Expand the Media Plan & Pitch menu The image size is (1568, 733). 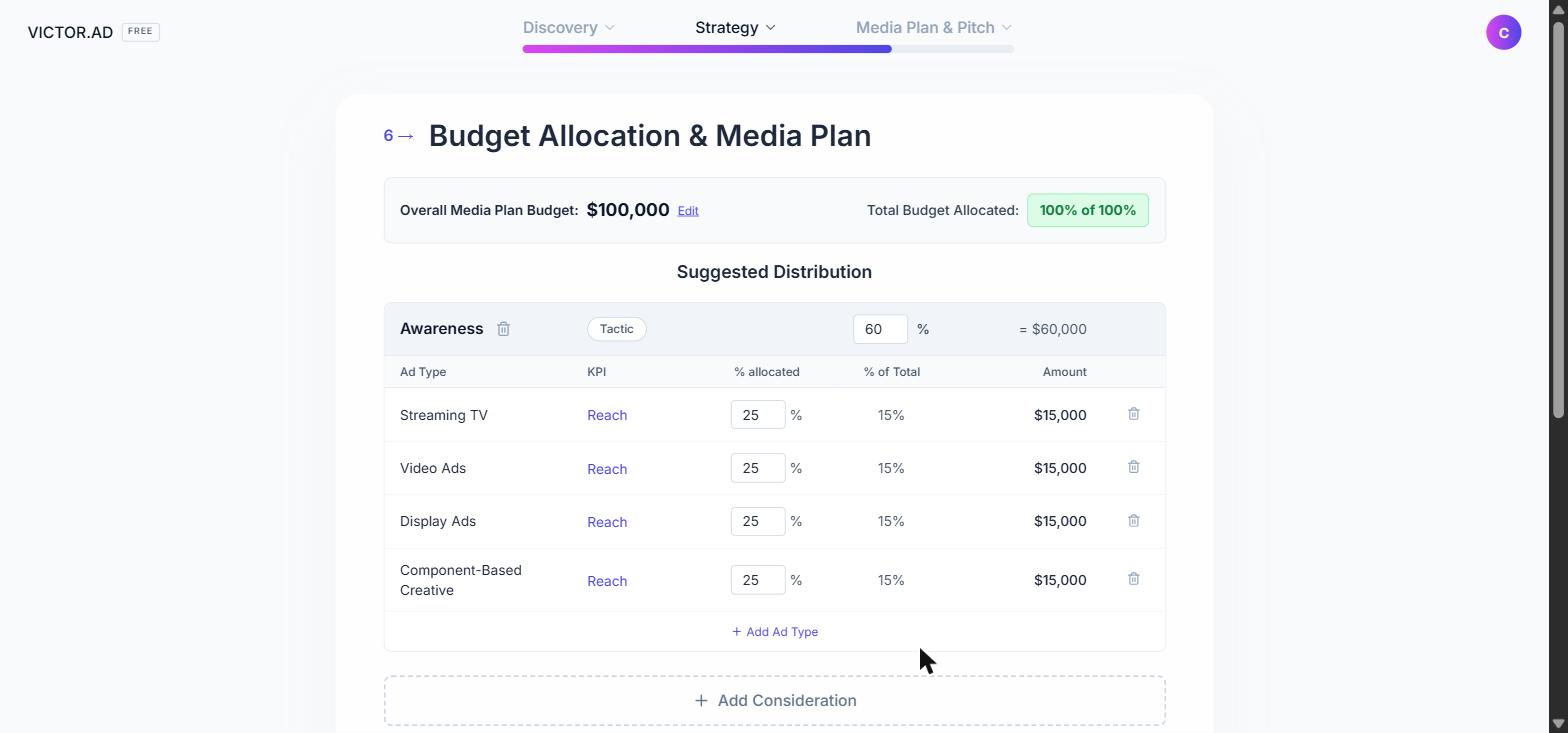(933, 27)
